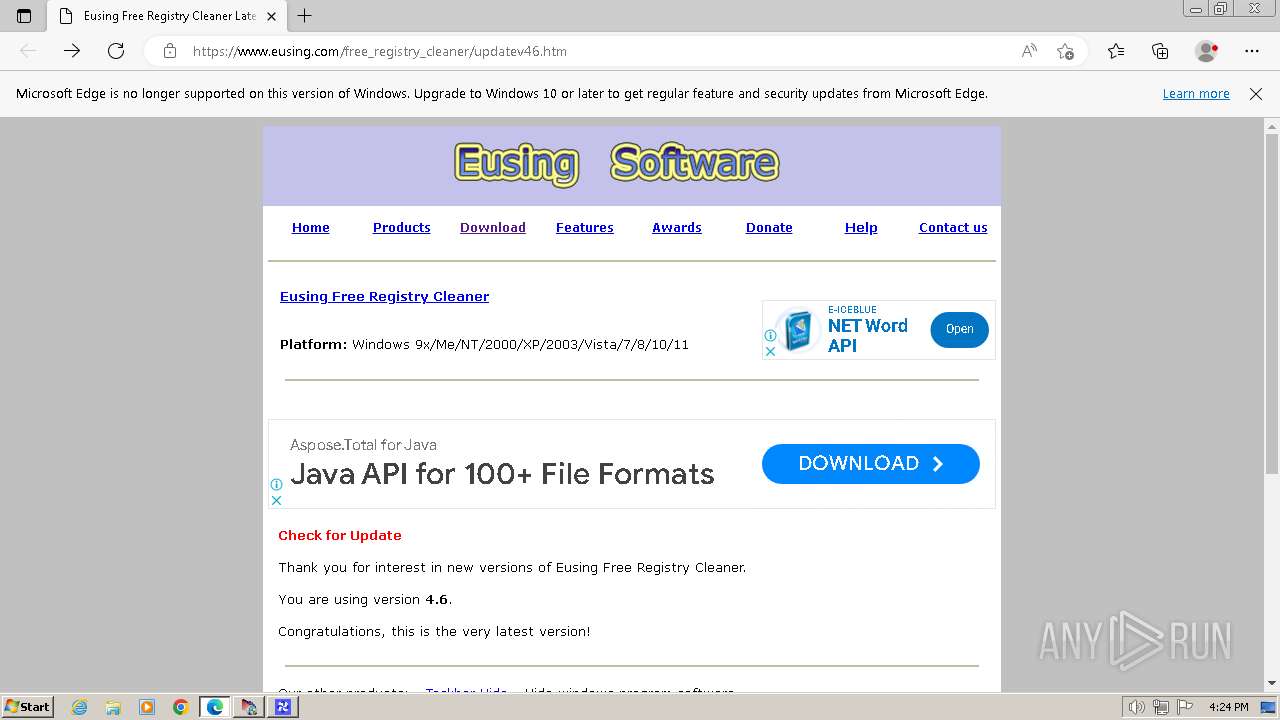
Task: Select the Microsoft Edge taskbar icon
Action: click(215, 707)
